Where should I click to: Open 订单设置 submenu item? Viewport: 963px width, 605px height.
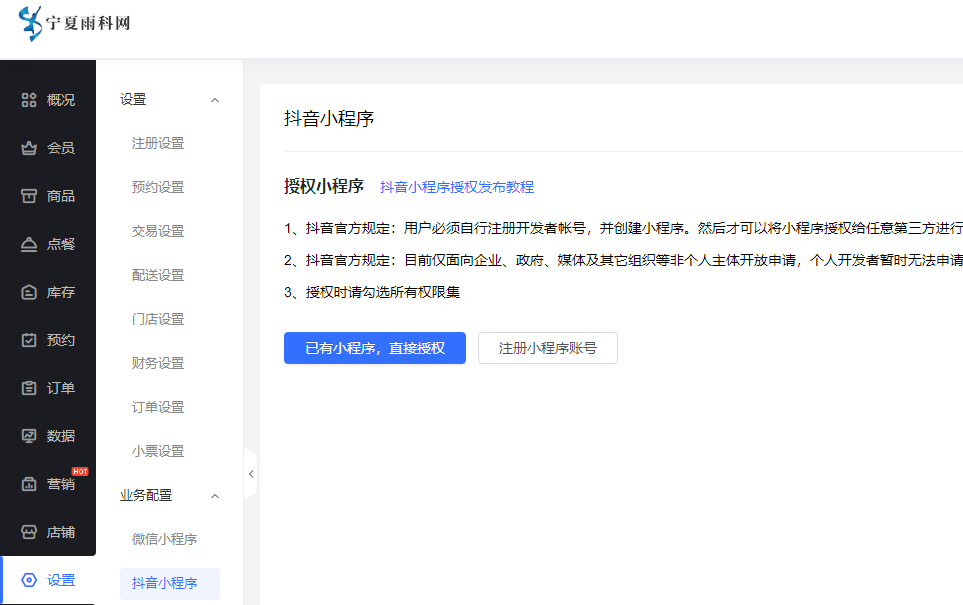158,407
